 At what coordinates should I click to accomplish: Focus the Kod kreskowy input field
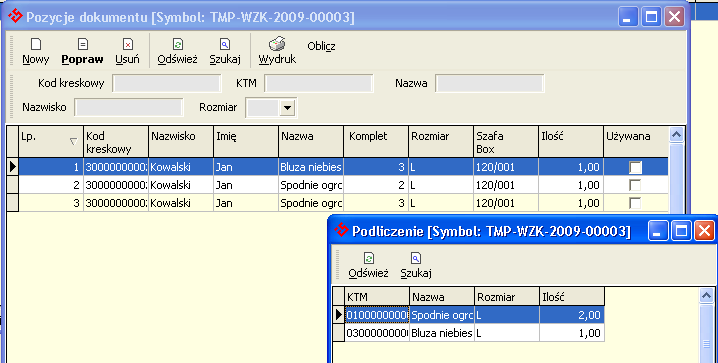(167, 84)
